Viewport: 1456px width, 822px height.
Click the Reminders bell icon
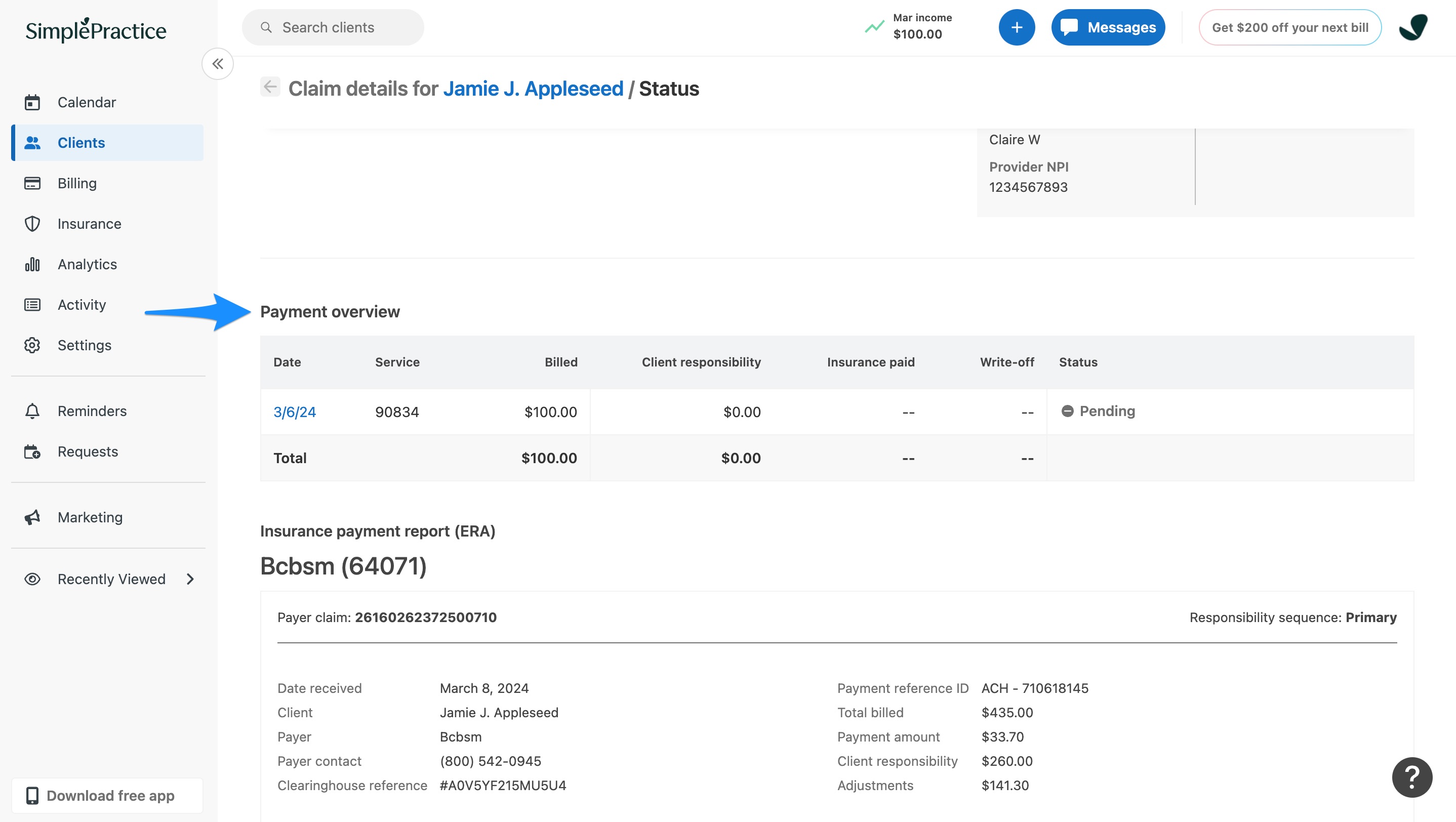pyautogui.click(x=32, y=410)
